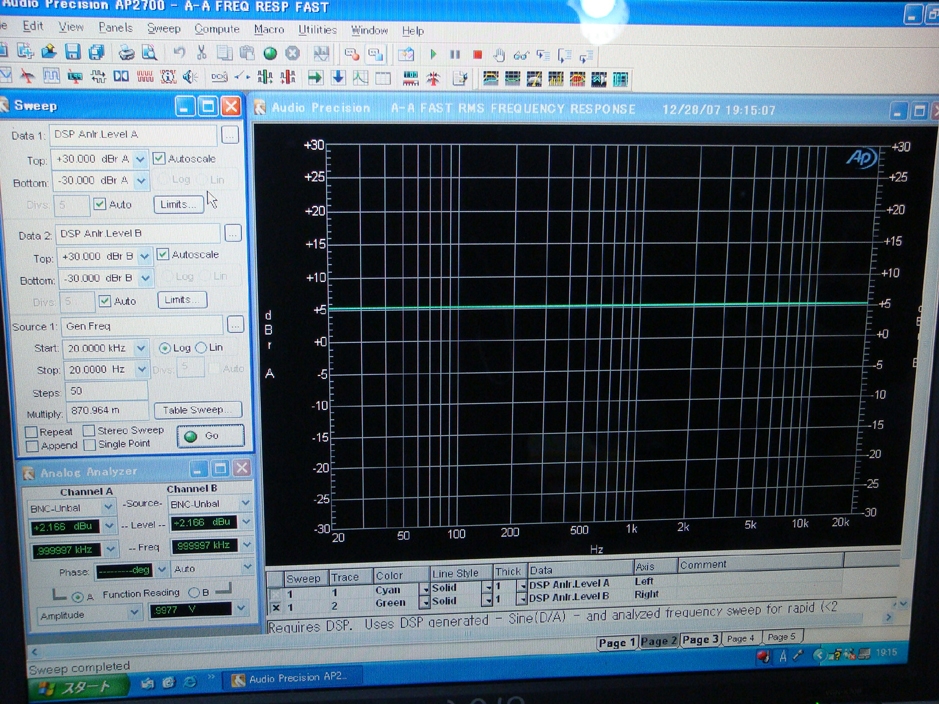Enable the Single Point checkbox

tap(90, 445)
